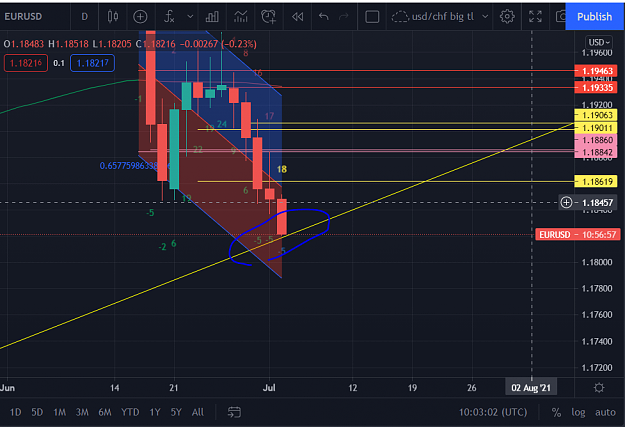Screen dimensions: 625x427
Task: Set range to YTD
Action: (130, 412)
